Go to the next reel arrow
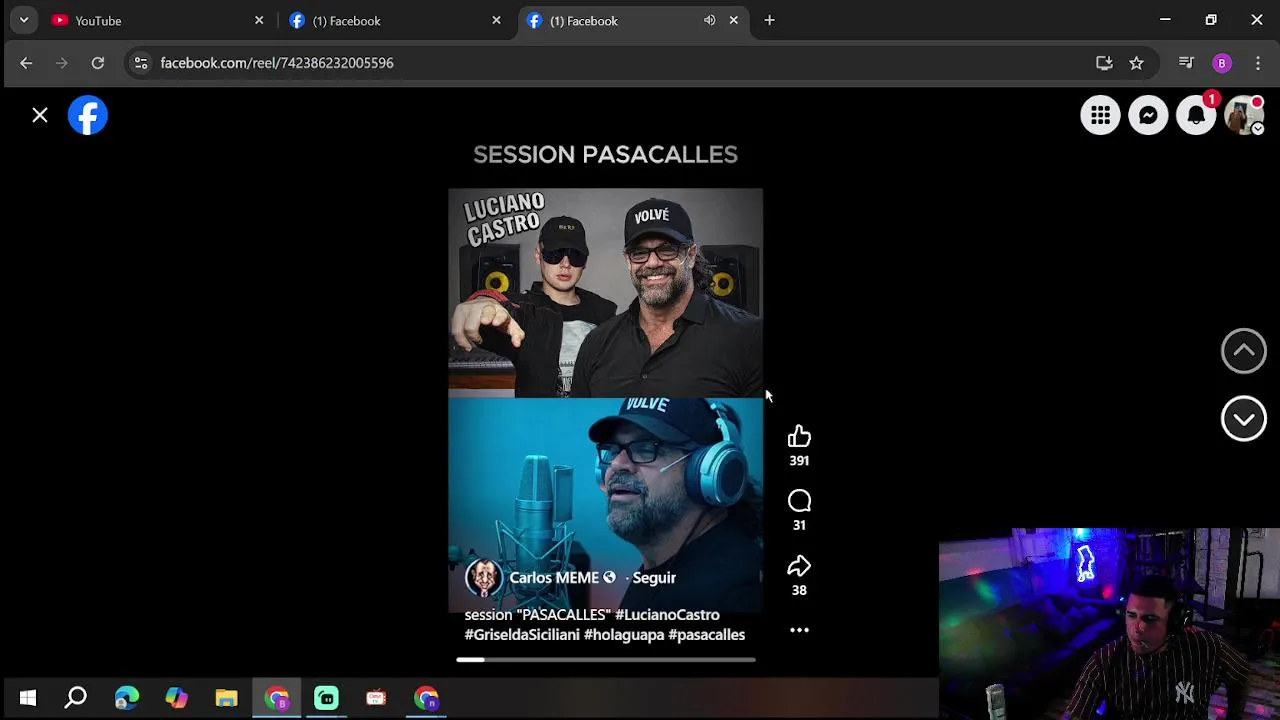1280x720 pixels. [1244, 419]
